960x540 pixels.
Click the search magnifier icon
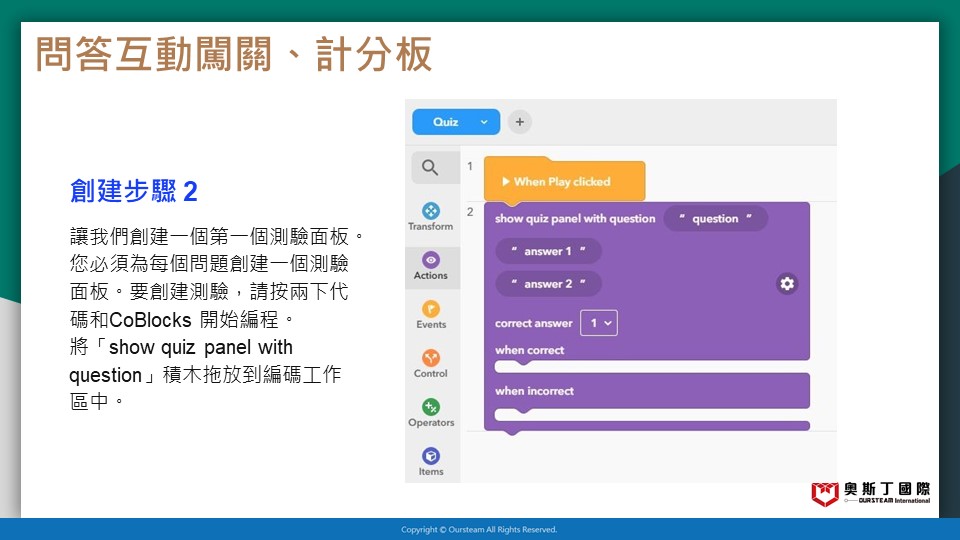[x=430, y=167]
